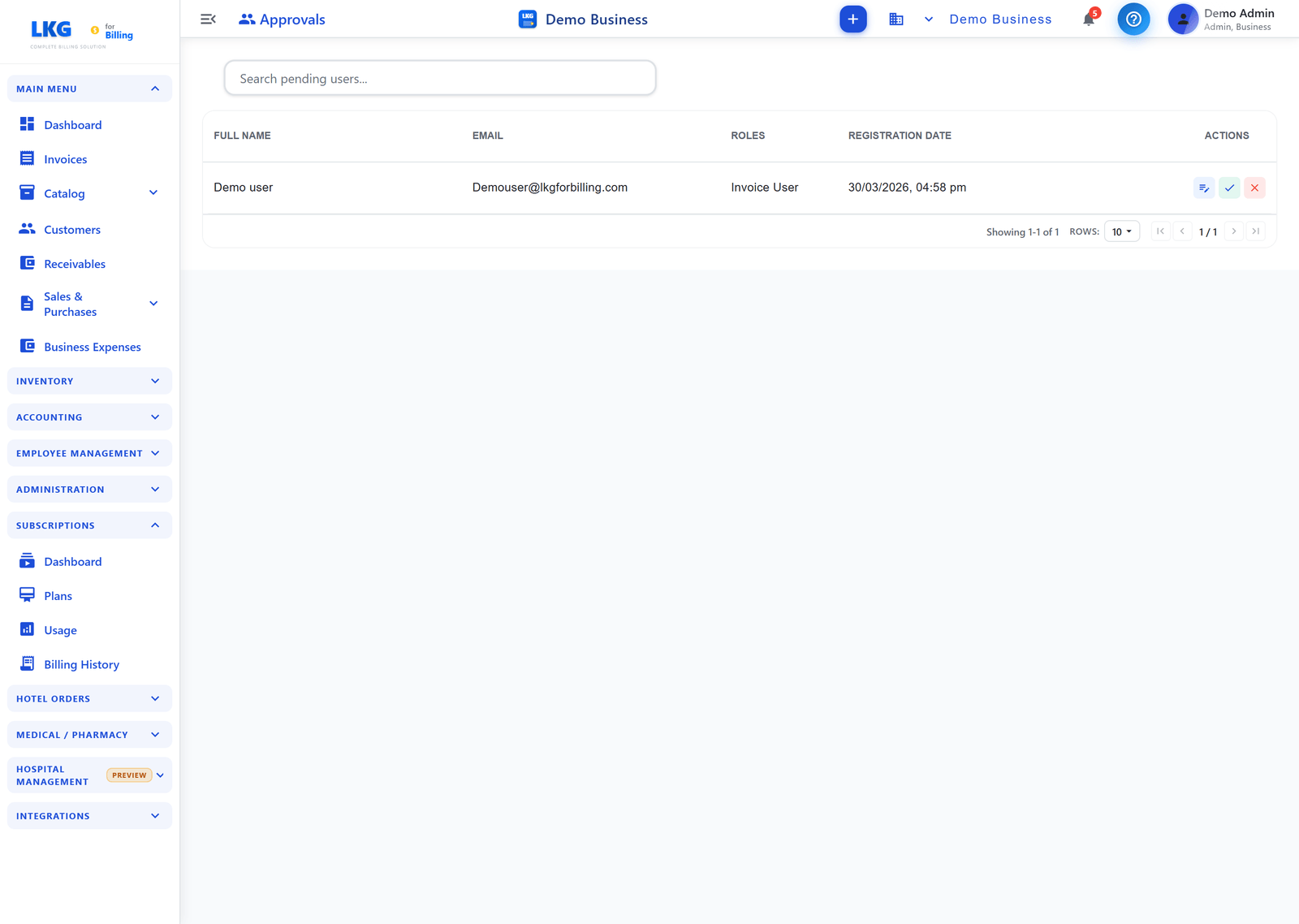Click the Usage chart icon

27,629
